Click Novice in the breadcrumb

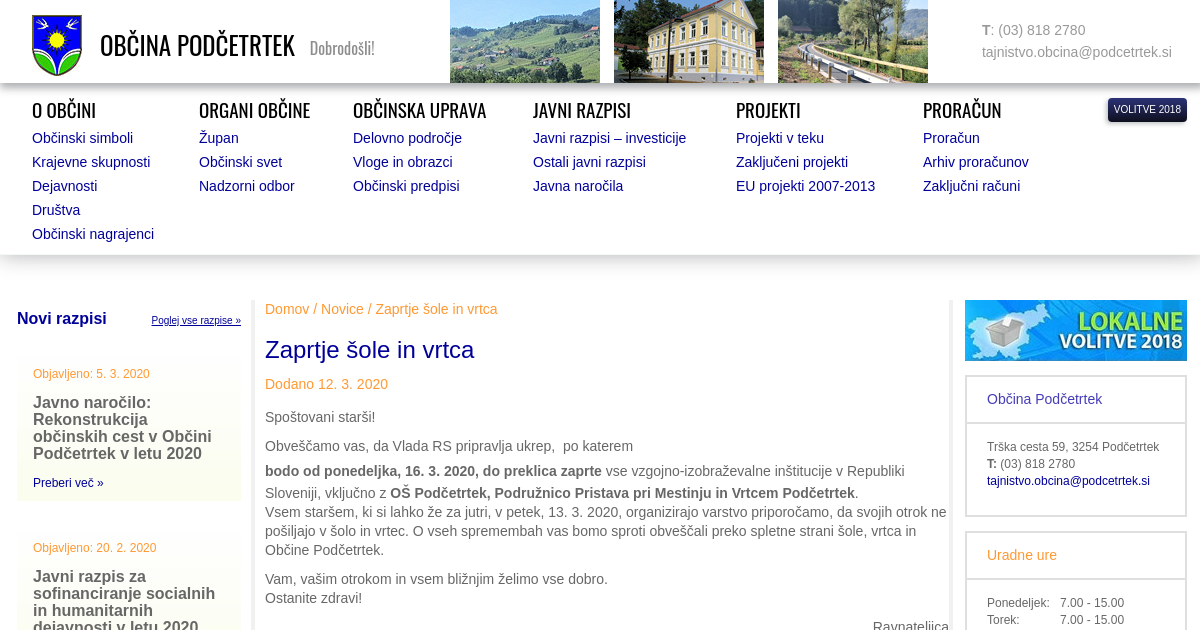[342, 309]
